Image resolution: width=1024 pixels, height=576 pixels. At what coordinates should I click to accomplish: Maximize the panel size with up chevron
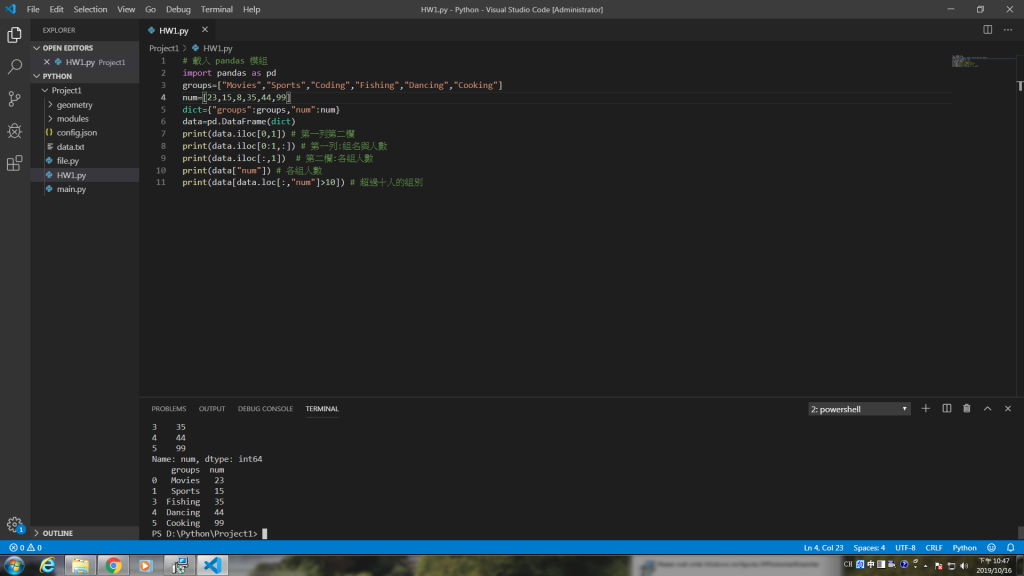(987, 409)
